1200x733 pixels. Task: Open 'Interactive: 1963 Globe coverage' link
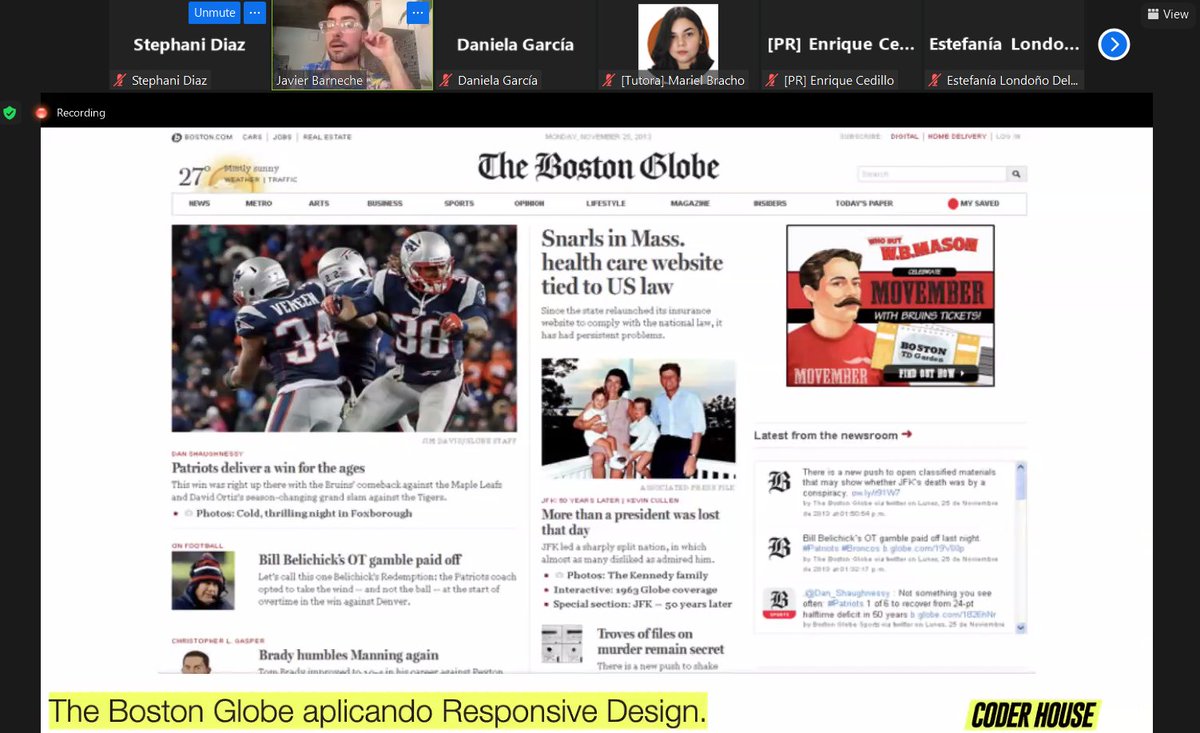[x=636, y=590]
